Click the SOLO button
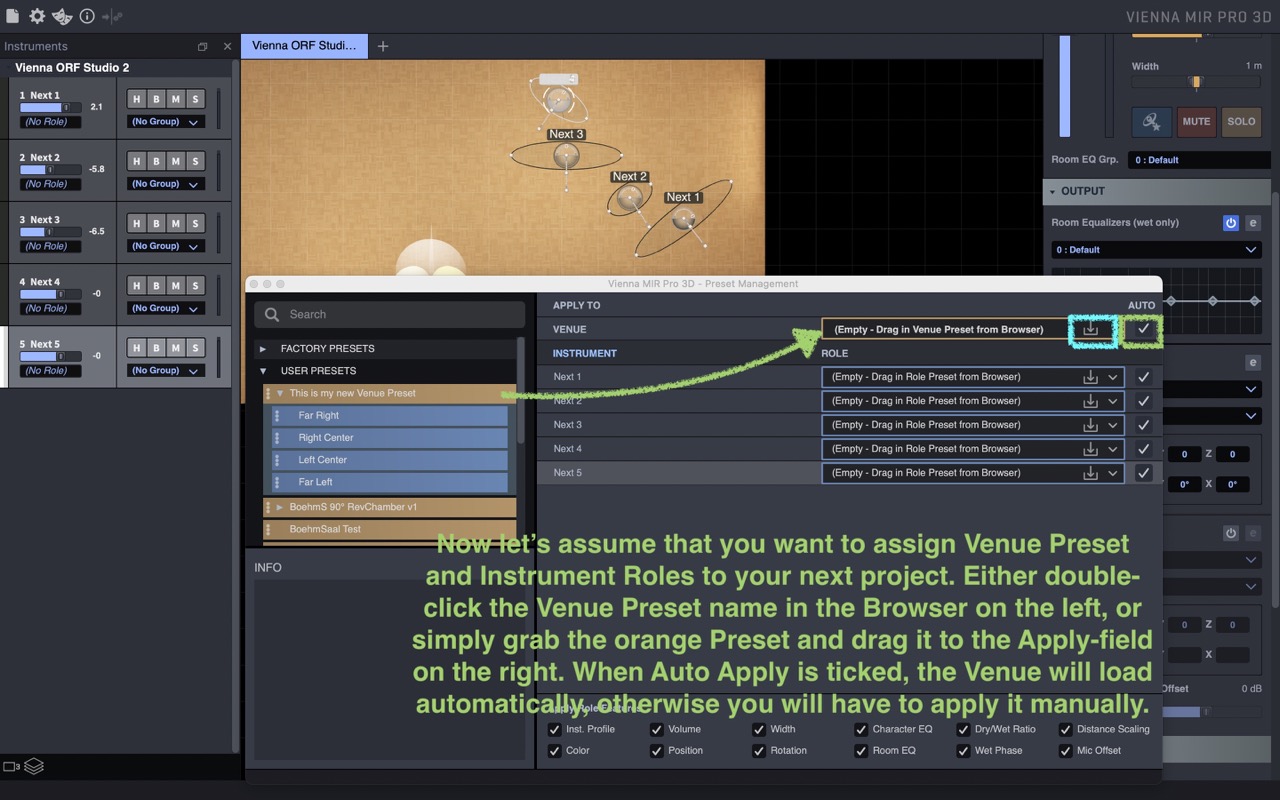This screenshot has width=1280, height=800. click(x=1241, y=121)
